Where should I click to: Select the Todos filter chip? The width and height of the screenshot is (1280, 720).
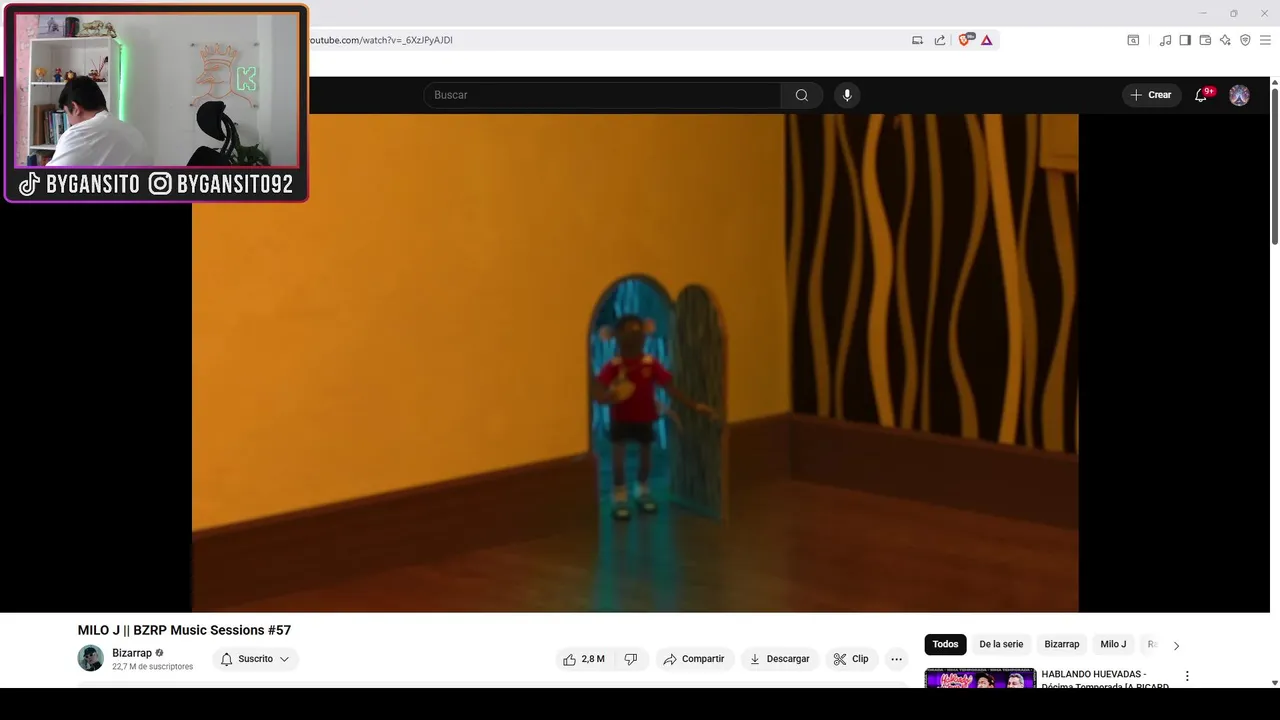pyautogui.click(x=945, y=644)
